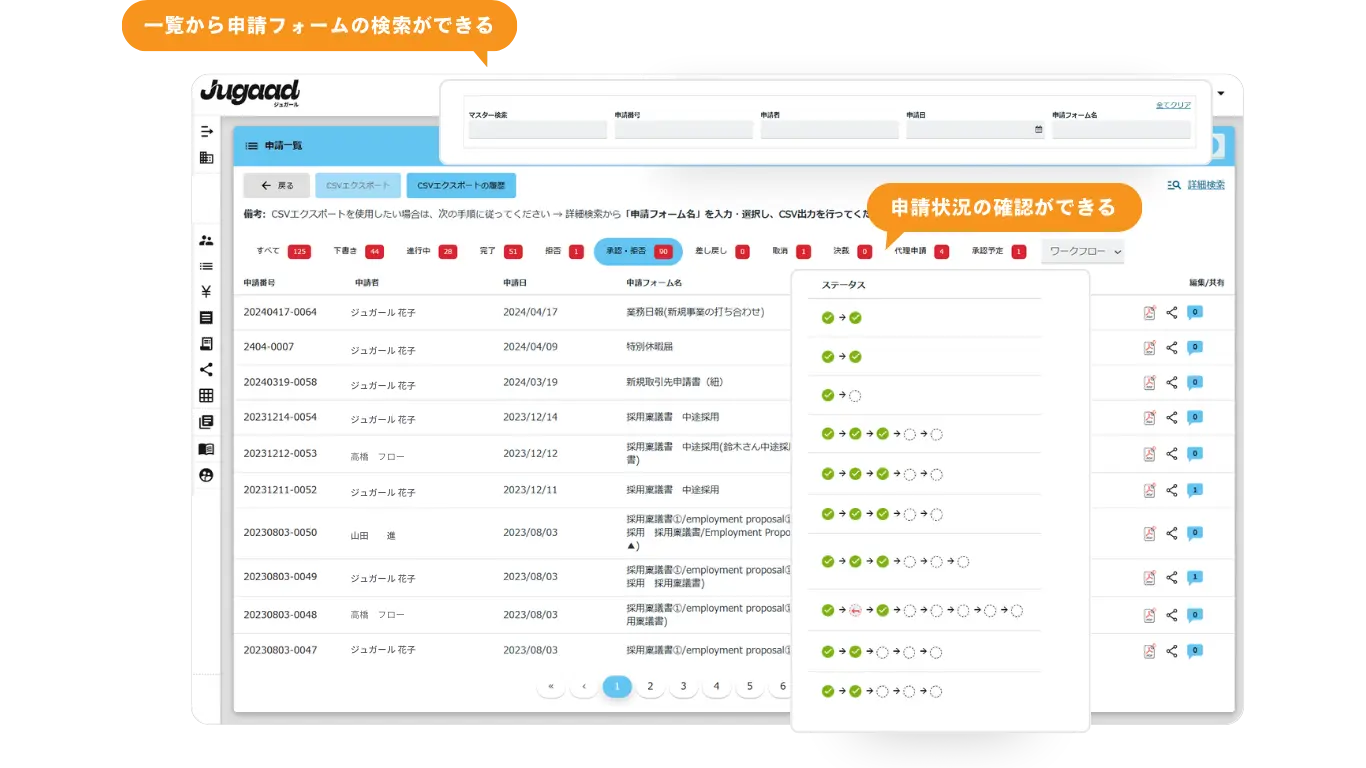
Task: Open PDF icon for row 20240319-0058
Action: (1149, 382)
